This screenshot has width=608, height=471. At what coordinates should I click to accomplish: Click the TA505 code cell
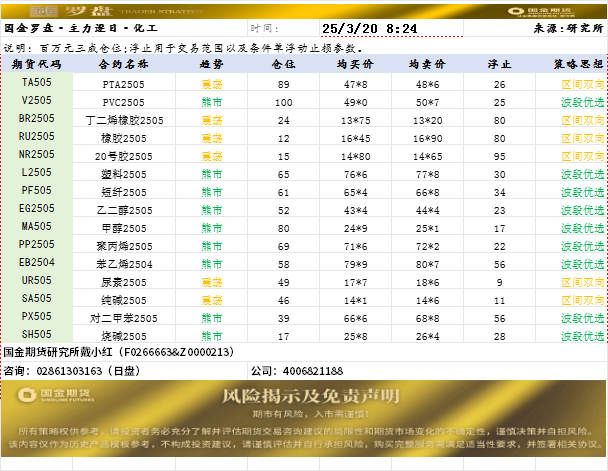click(x=37, y=82)
